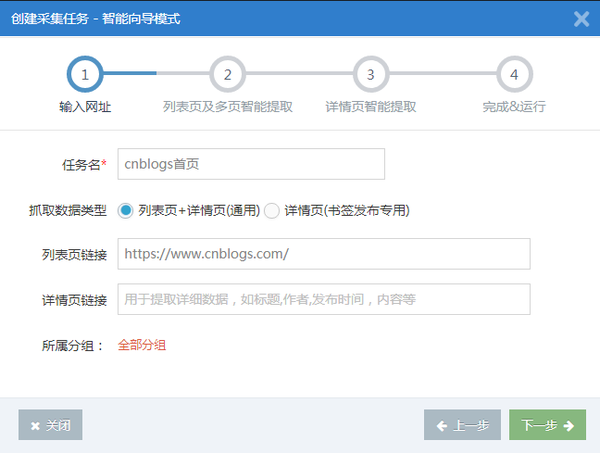Screen dimensions: 600x453
Task: Click step 1 circle in the wizard
Action: 85,74
